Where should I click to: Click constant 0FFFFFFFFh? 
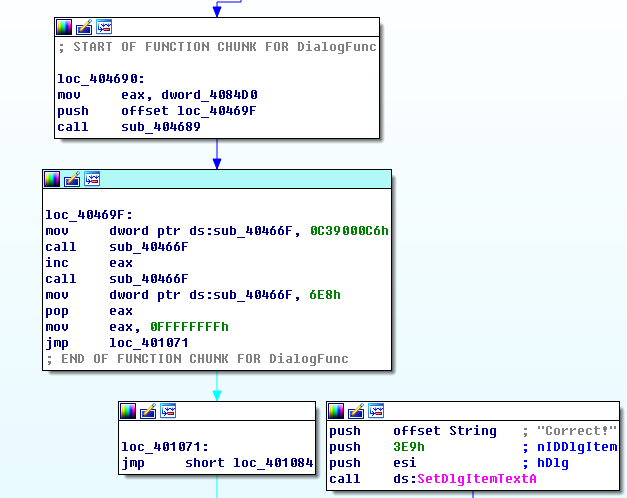(x=189, y=327)
